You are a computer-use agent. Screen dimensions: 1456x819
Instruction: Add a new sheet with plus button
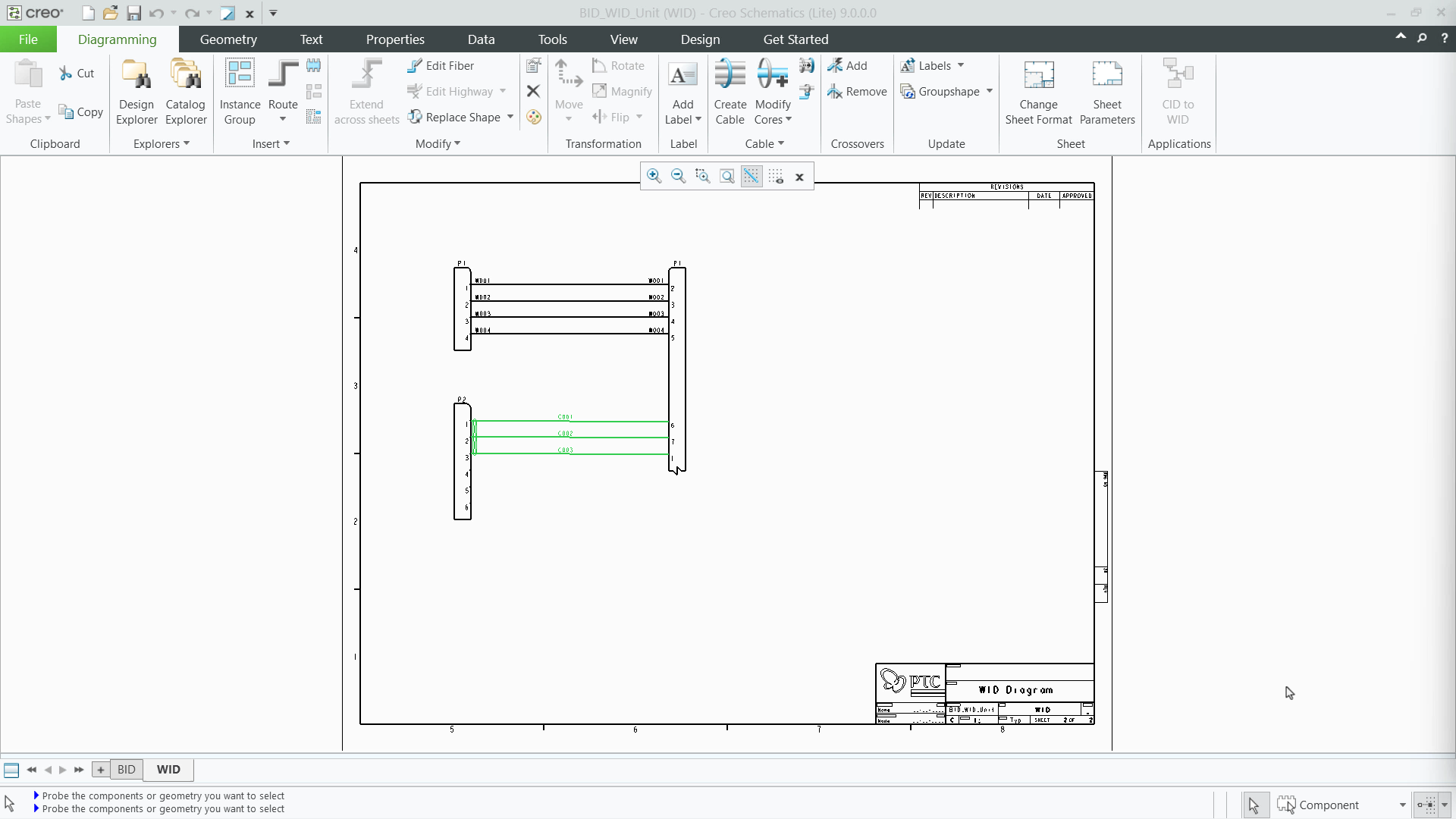point(100,770)
